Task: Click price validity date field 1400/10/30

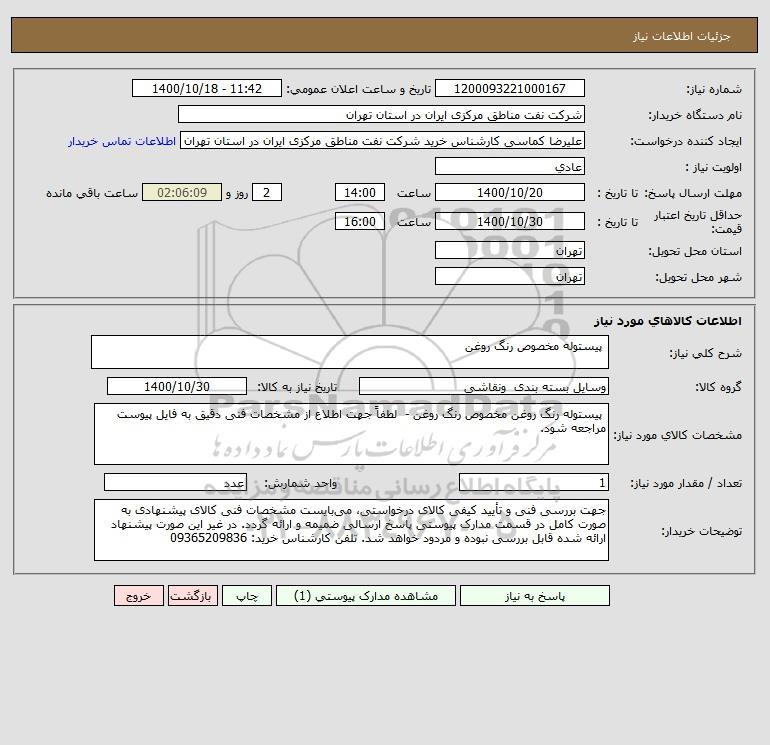Action: 510,221
